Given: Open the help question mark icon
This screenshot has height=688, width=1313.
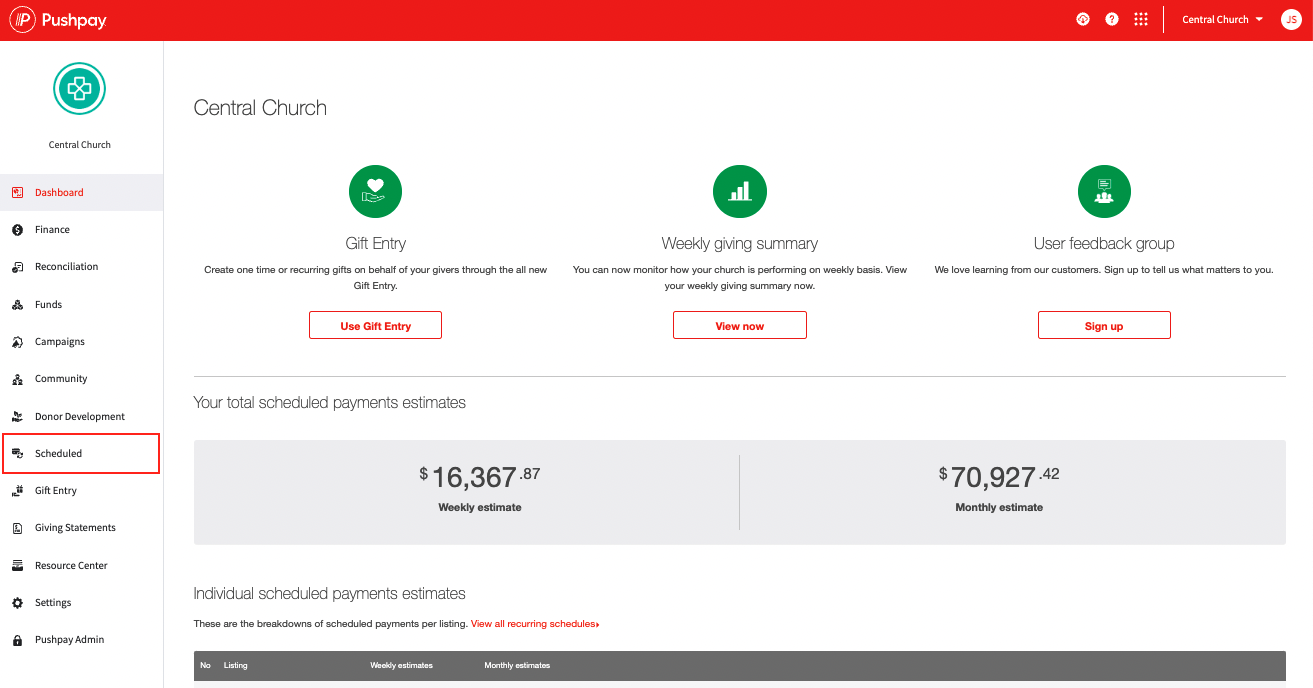Looking at the screenshot, I should [x=1112, y=20].
